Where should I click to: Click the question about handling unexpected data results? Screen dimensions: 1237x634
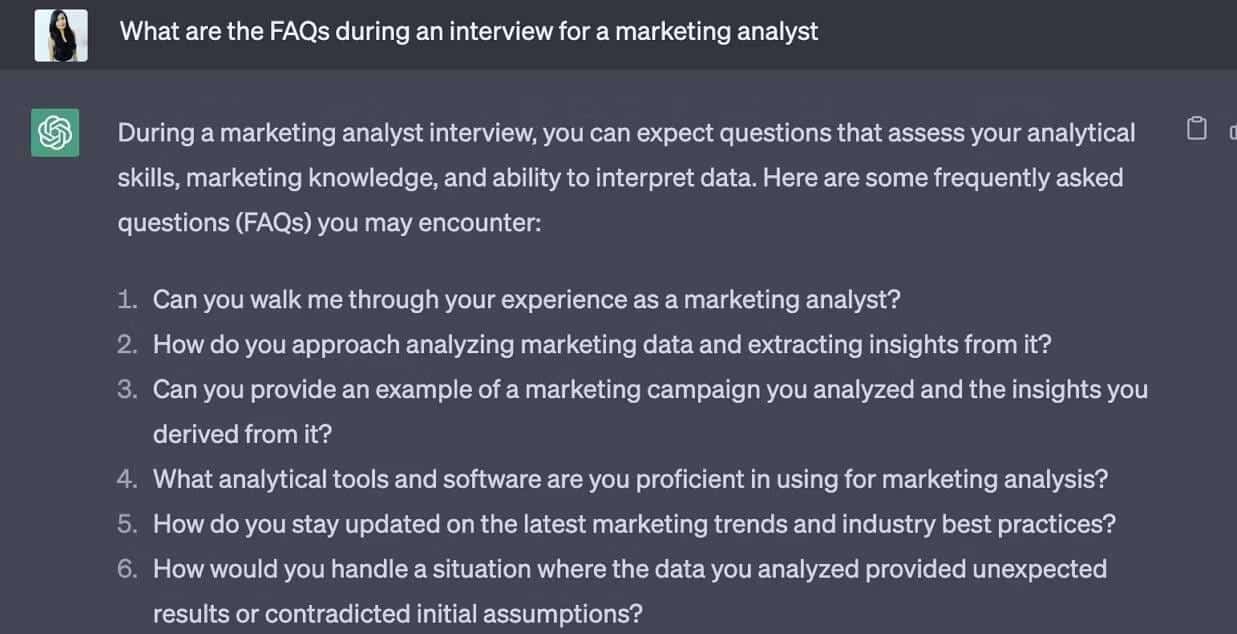[629, 569]
